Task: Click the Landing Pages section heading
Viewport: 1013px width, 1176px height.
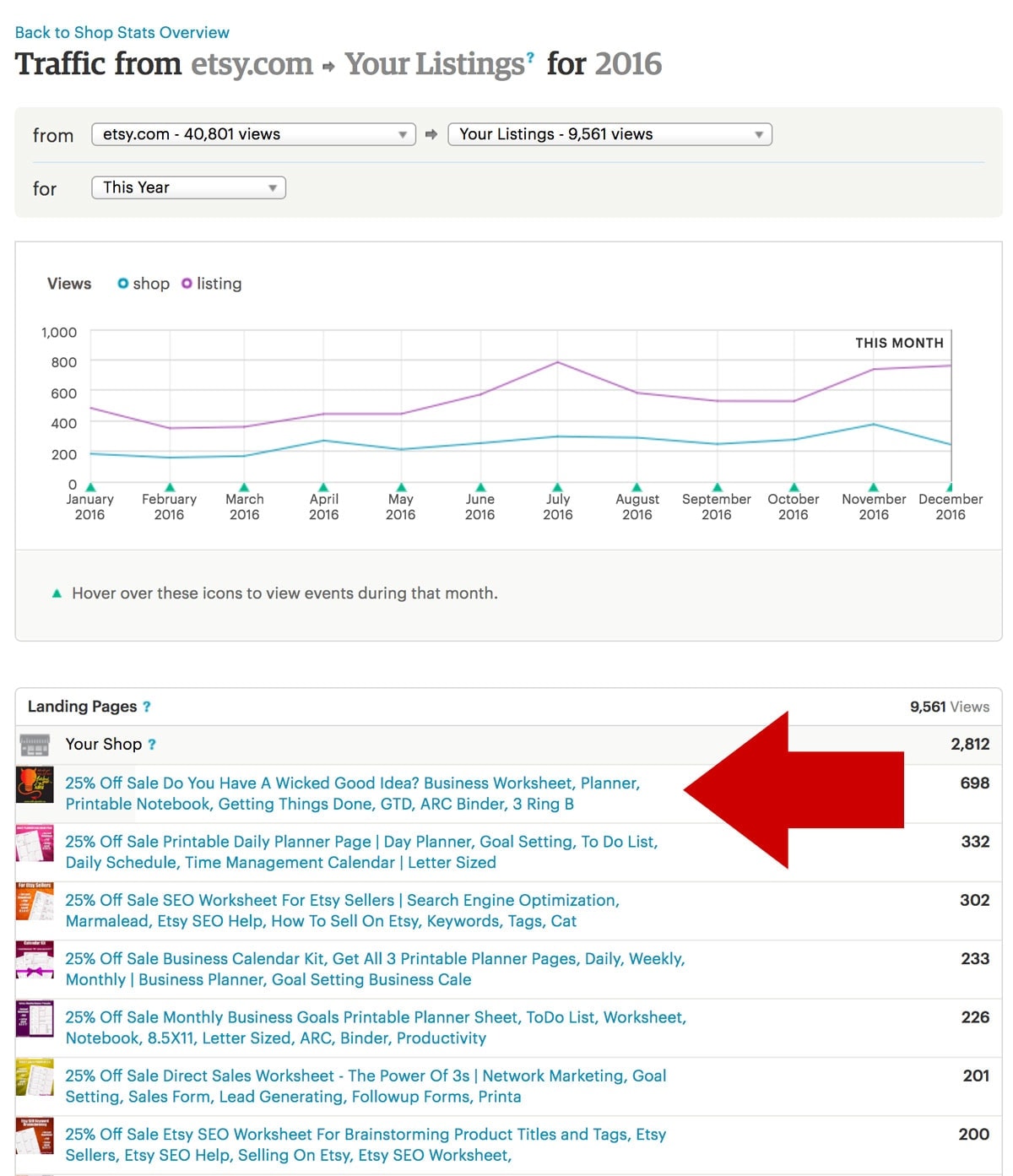Action: click(83, 707)
